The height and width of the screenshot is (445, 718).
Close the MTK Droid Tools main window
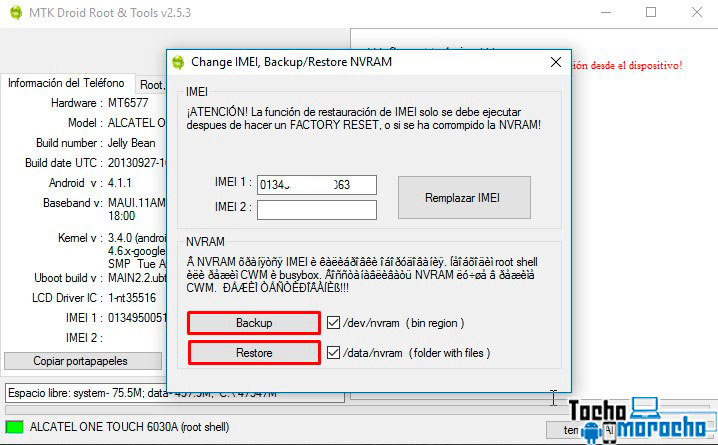(696, 12)
